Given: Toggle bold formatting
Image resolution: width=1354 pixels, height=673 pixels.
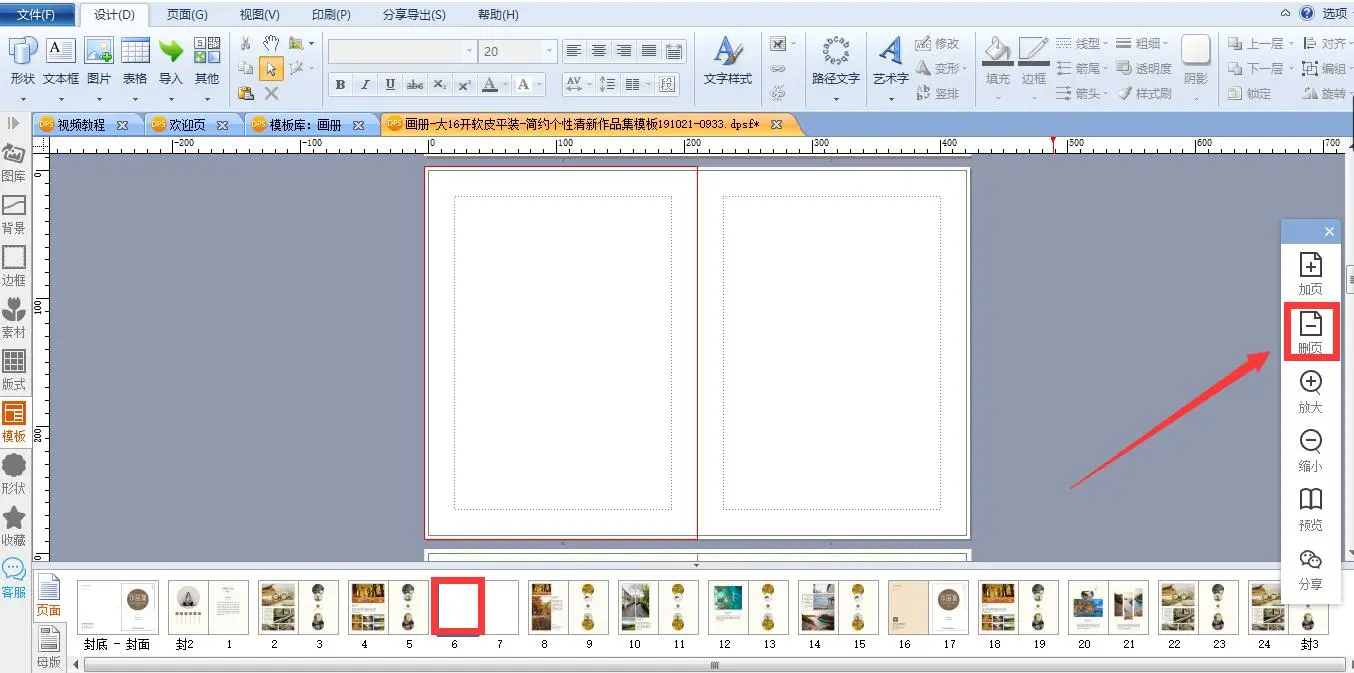Looking at the screenshot, I should pyautogui.click(x=340, y=85).
